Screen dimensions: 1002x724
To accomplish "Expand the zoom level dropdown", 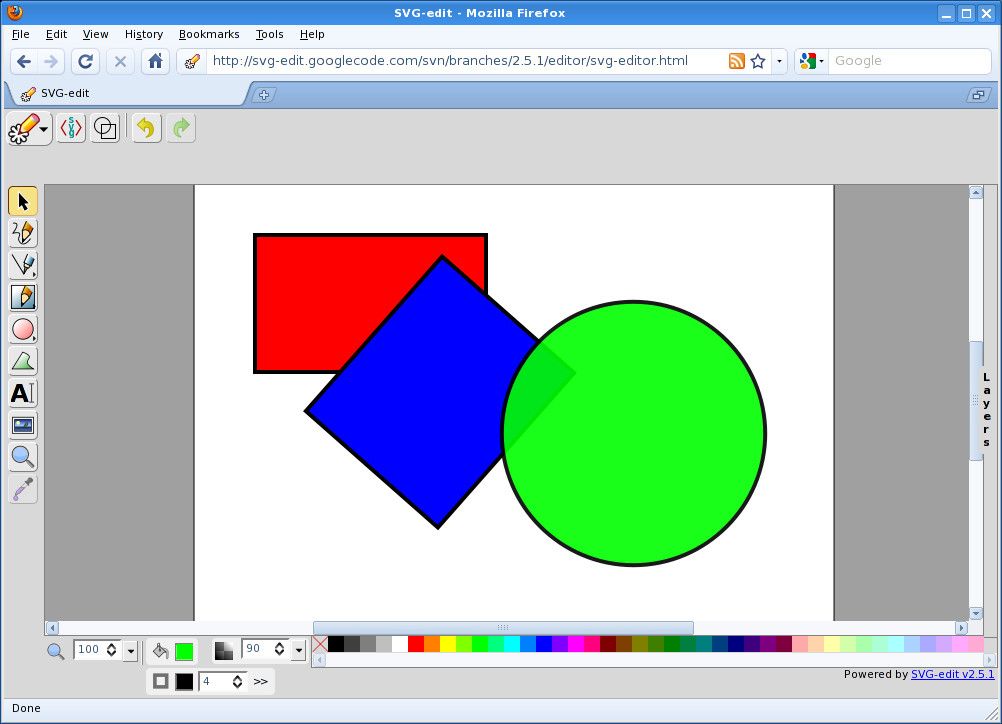I will pyautogui.click(x=130, y=651).
